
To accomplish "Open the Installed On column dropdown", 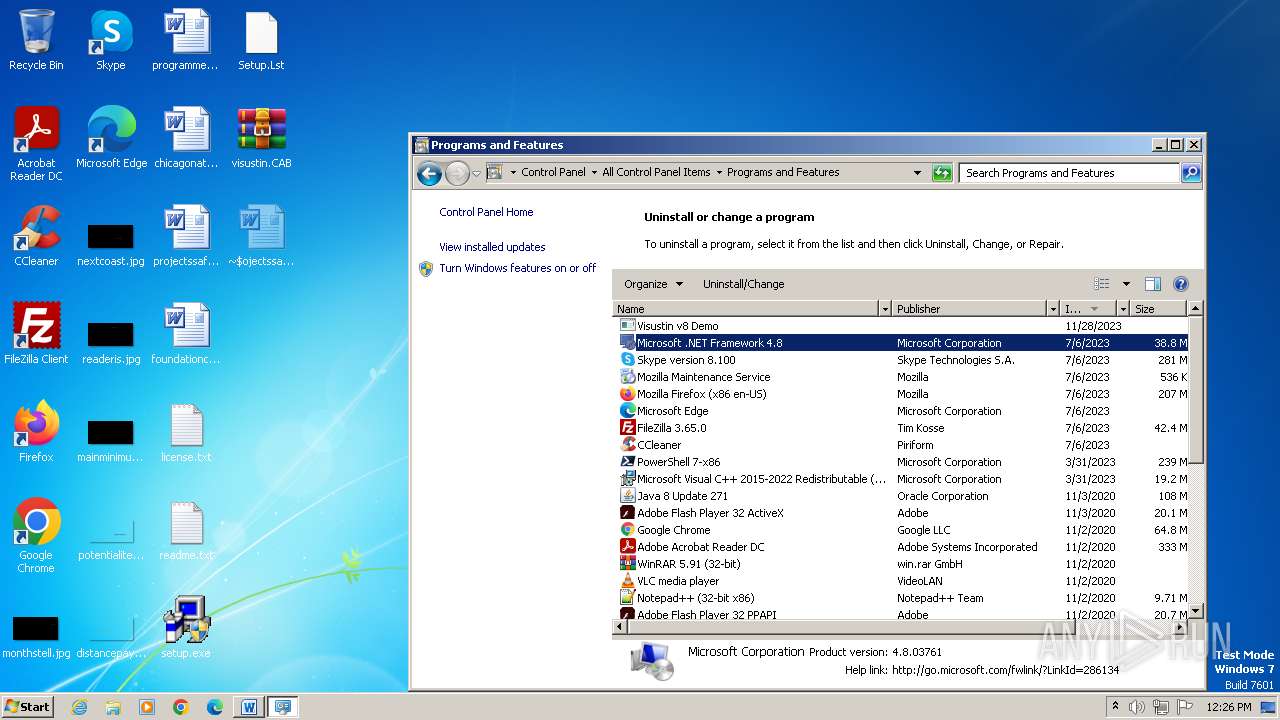I will (x=1122, y=309).
